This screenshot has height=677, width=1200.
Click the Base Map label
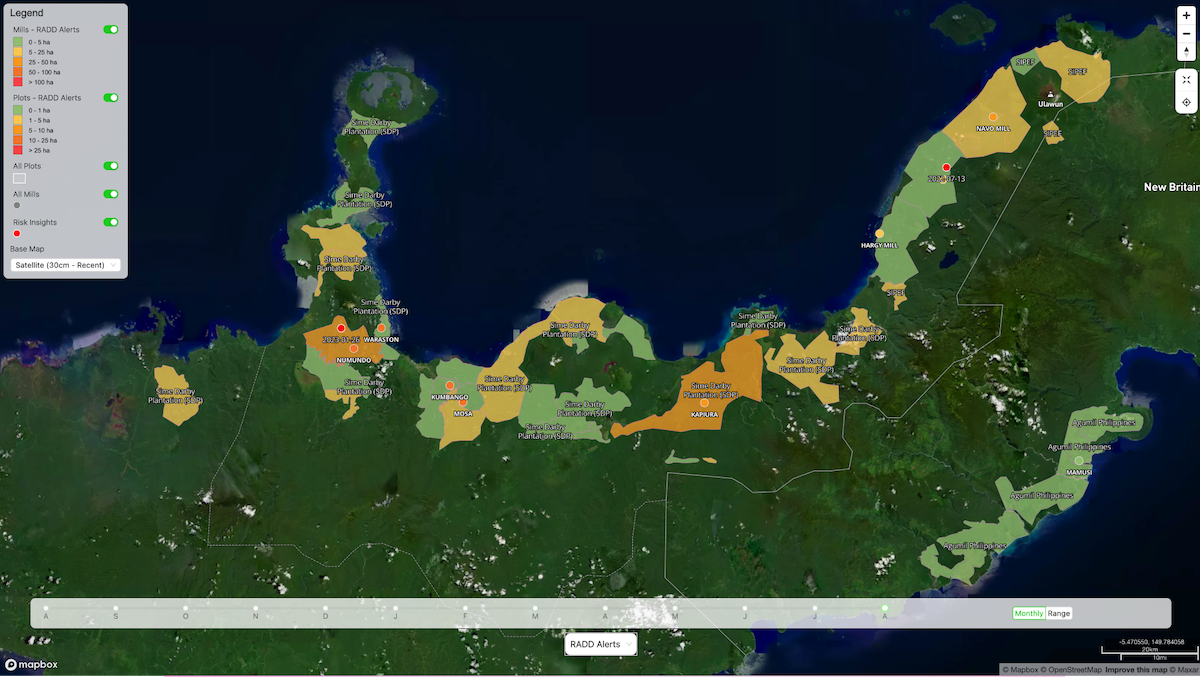pyautogui.click(x=25, y=249)
